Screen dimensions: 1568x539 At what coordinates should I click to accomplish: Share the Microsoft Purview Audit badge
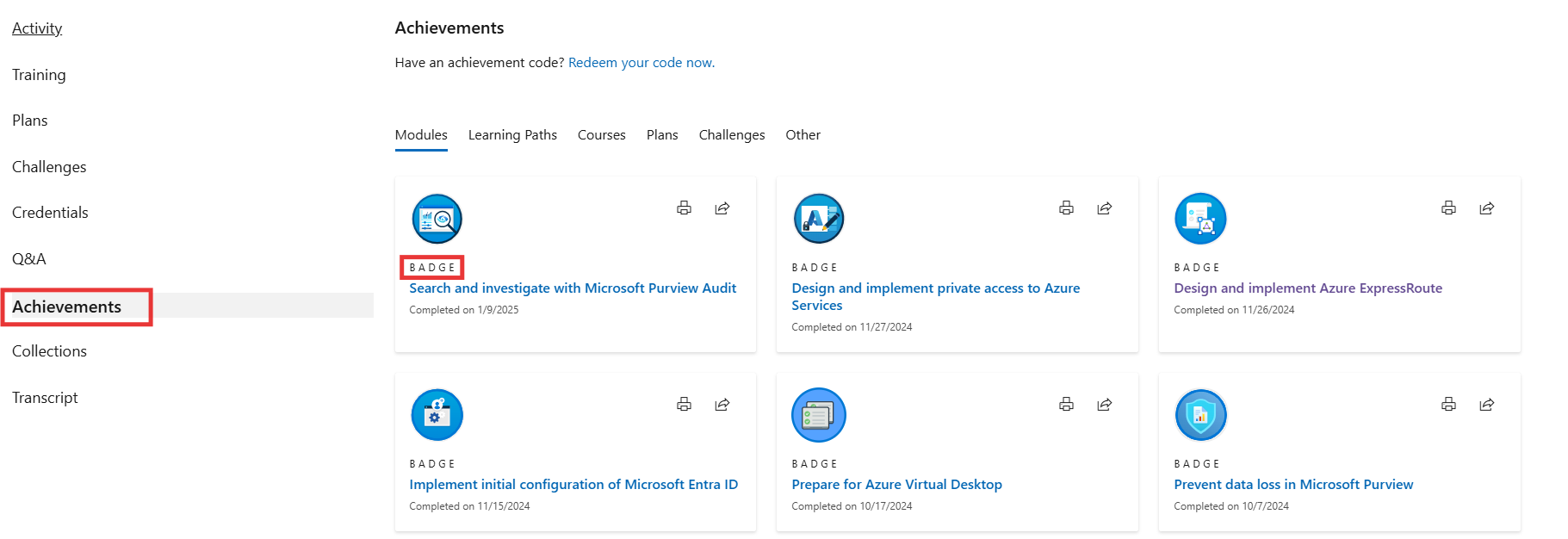[722, 208]
